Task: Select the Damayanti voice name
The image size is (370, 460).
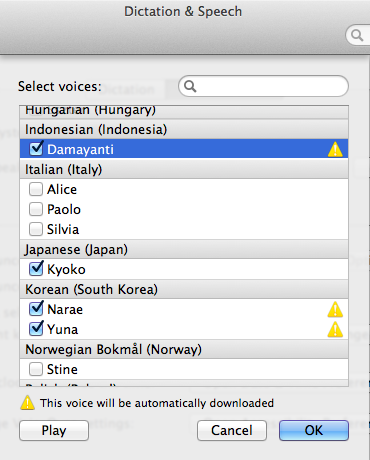Action: pos(80,149)
